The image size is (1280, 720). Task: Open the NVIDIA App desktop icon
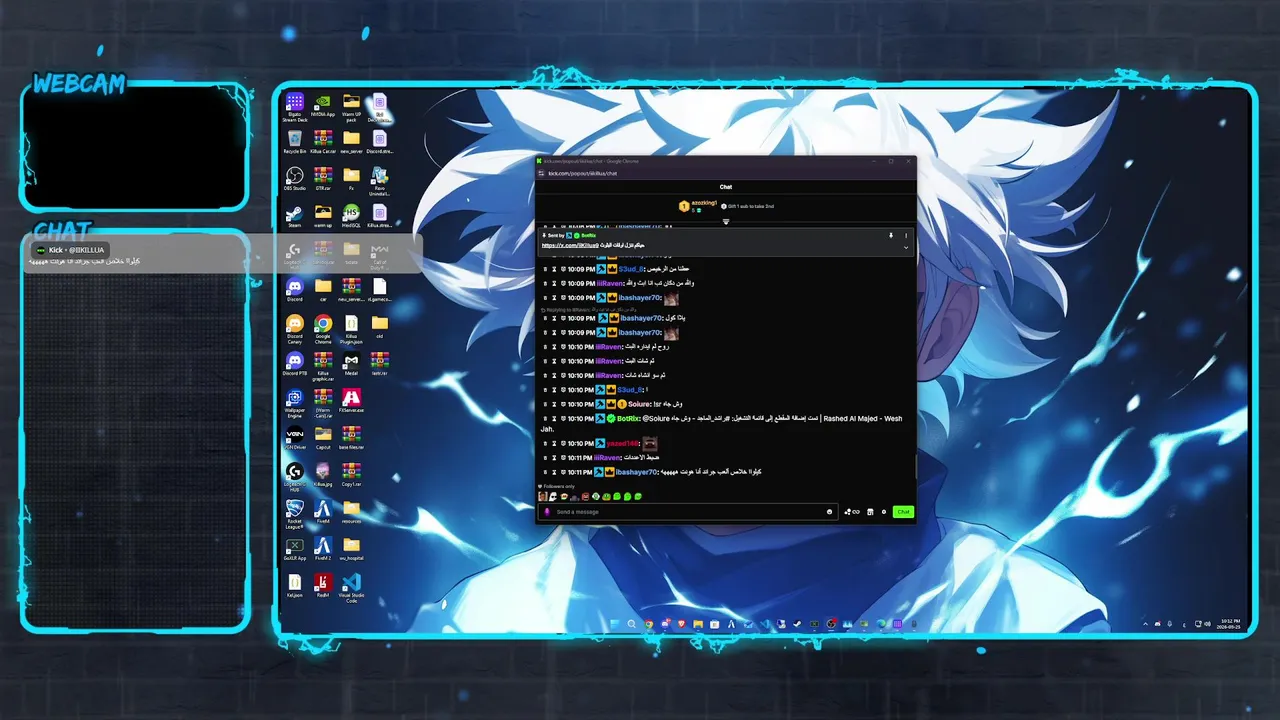[x=323, y=106]
